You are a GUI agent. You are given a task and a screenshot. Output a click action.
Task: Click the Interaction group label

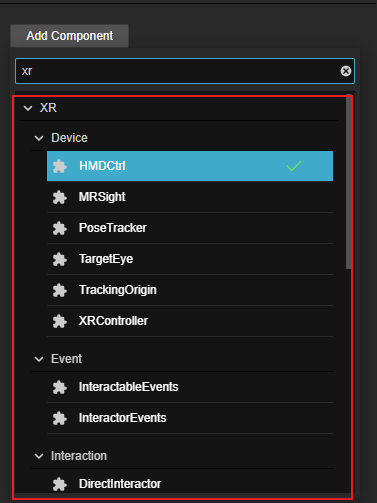(79, 456)
